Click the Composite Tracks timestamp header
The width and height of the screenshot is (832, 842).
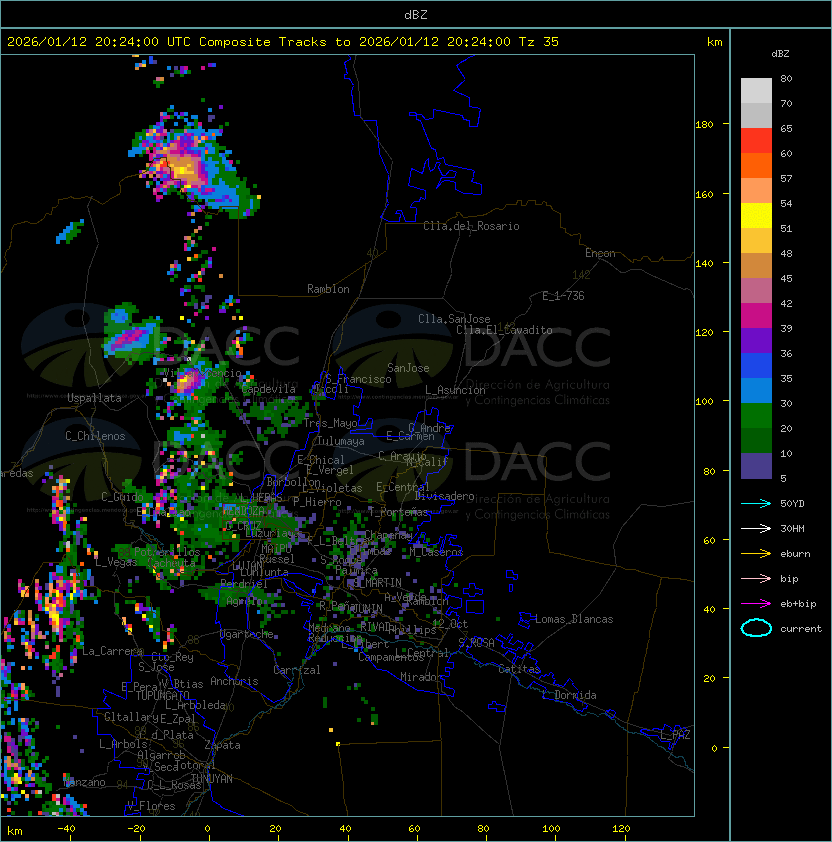[x=283, y=42]
